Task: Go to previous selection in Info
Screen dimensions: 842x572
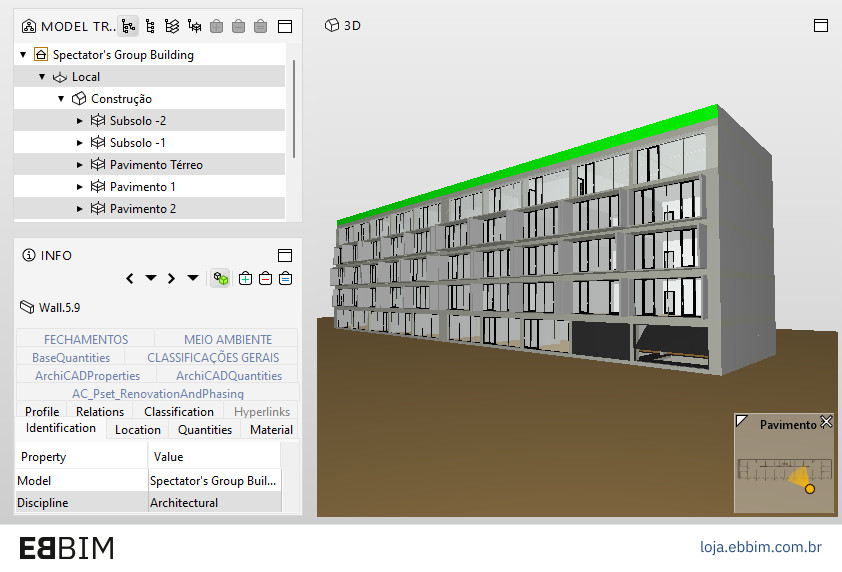Action: [129, 278]
